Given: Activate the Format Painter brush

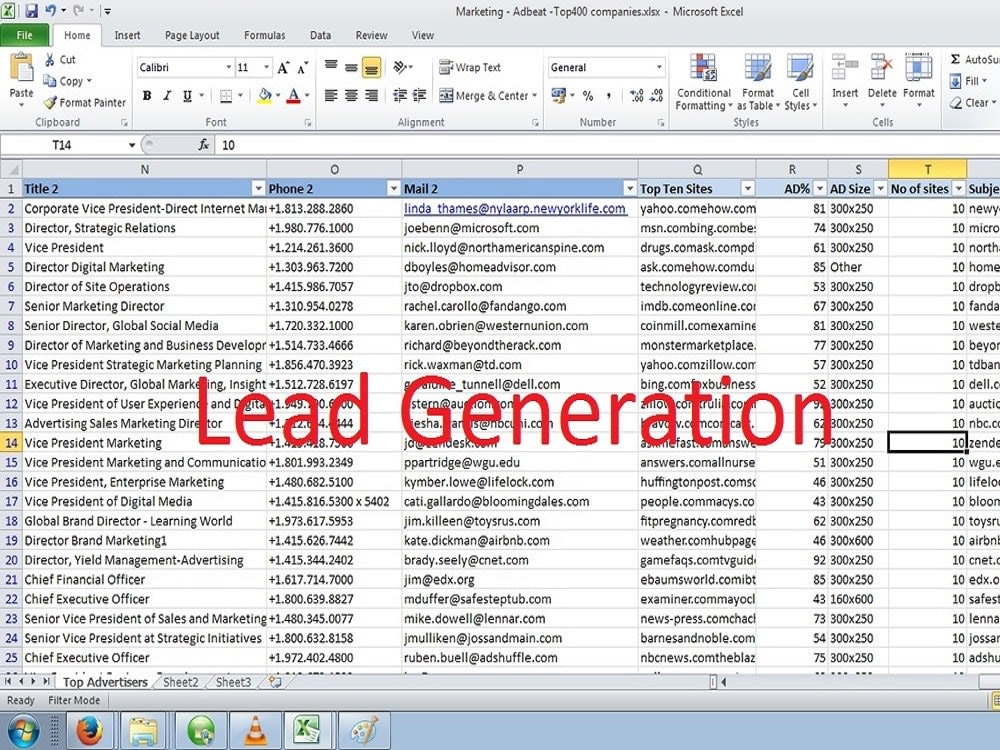Looking at the screenshot, I should click(x=50, y=102).
